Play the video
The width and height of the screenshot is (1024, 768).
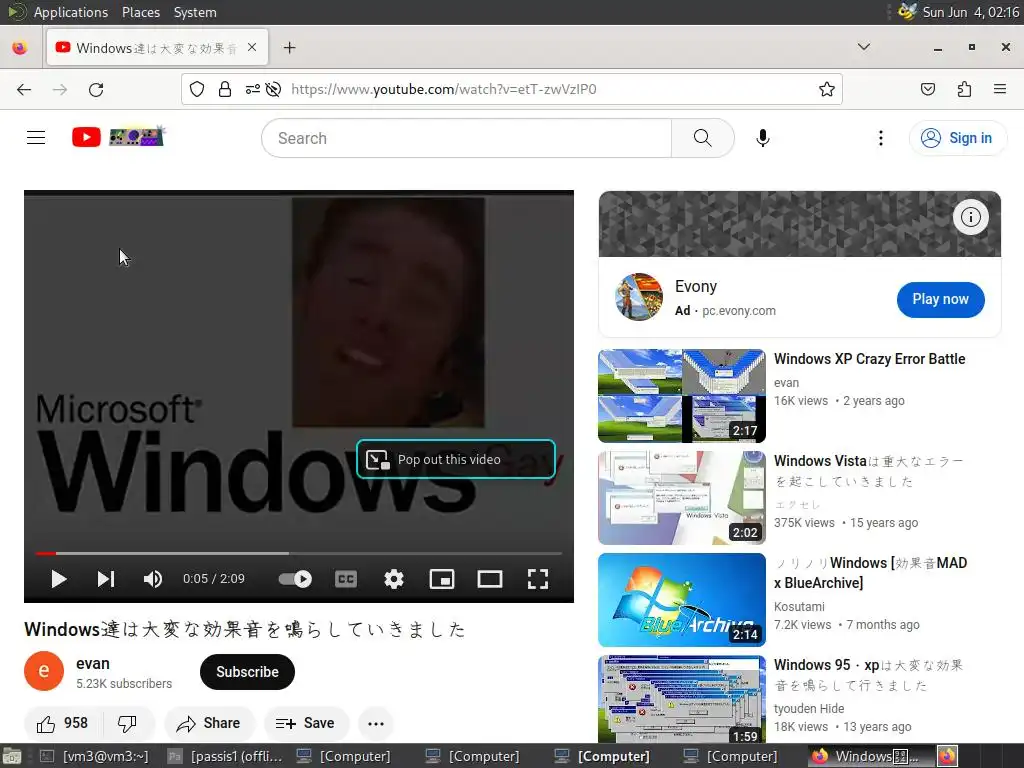click(59, 579)
